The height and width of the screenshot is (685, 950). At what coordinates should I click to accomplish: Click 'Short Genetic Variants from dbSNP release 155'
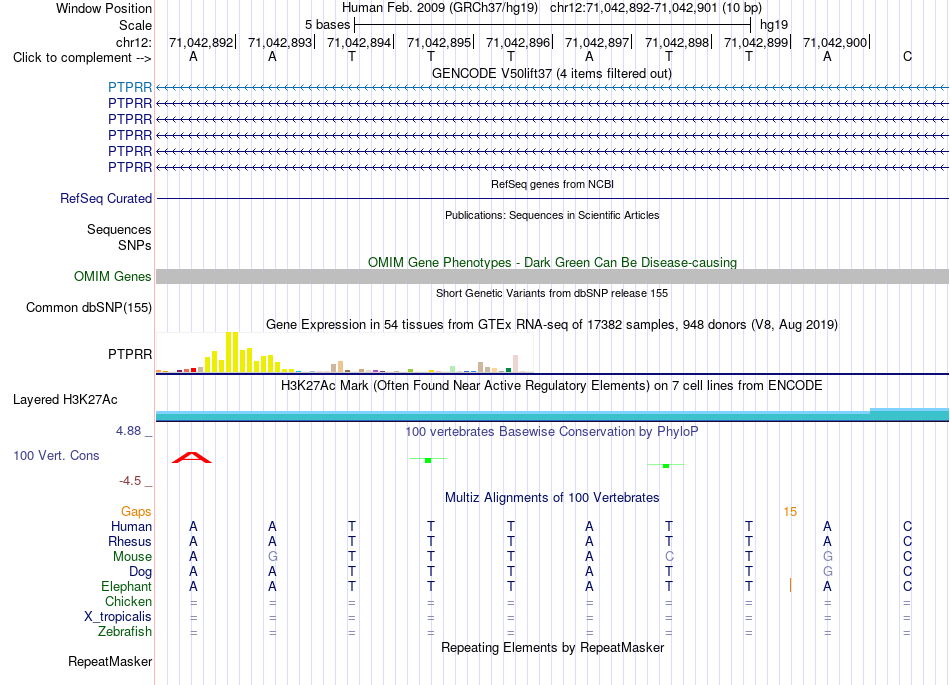coord(552,293)
